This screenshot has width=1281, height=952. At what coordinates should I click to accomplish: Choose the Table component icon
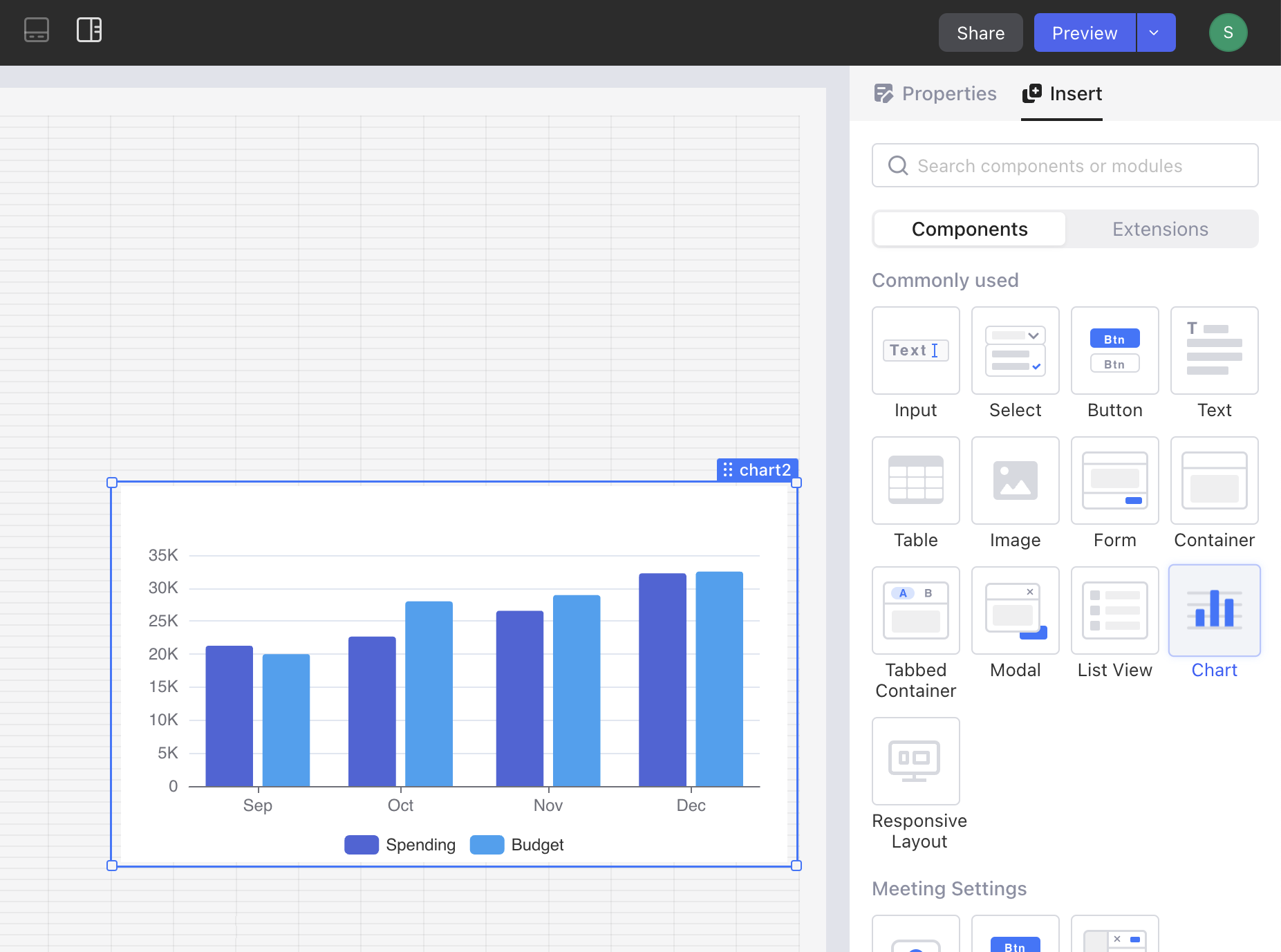click(915, 480)
